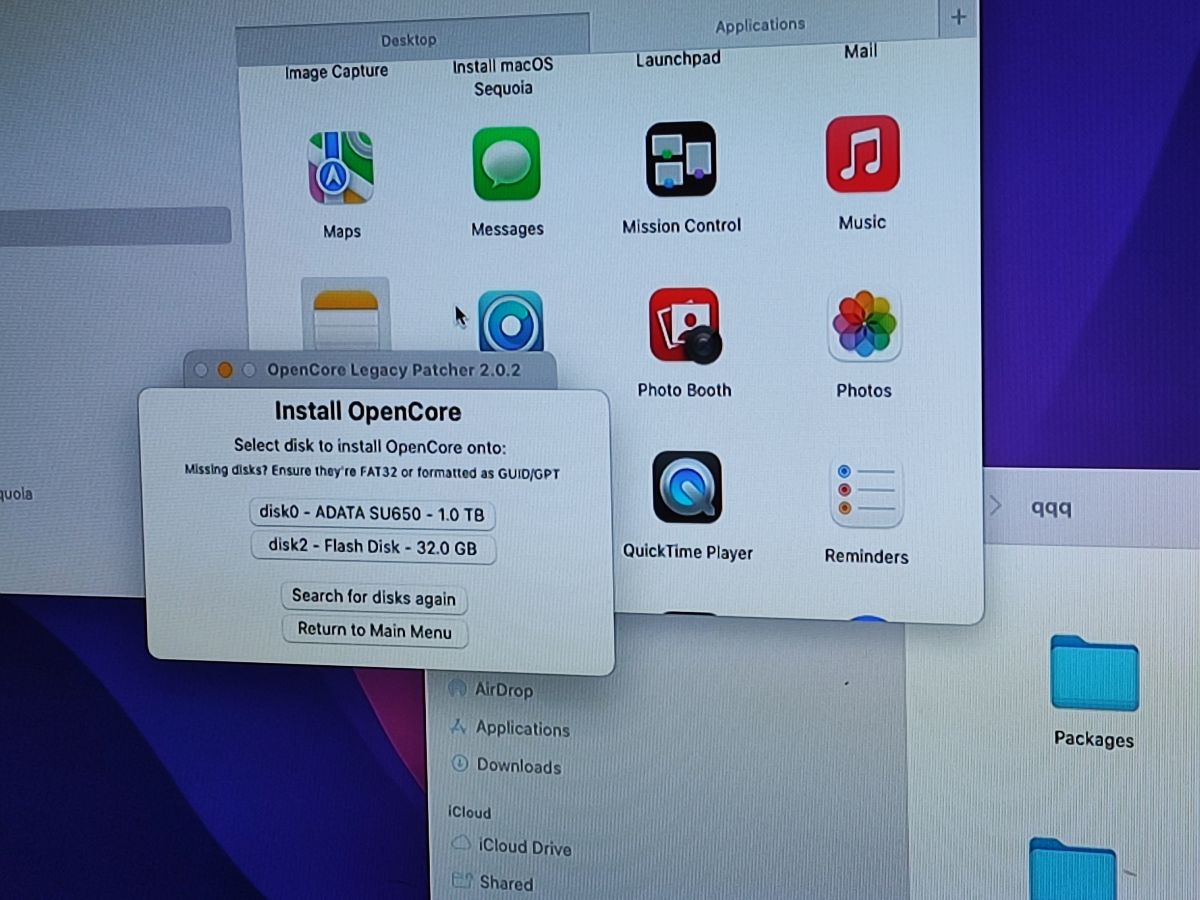
Task: Open the Music app icon
Action: (862, 154)
